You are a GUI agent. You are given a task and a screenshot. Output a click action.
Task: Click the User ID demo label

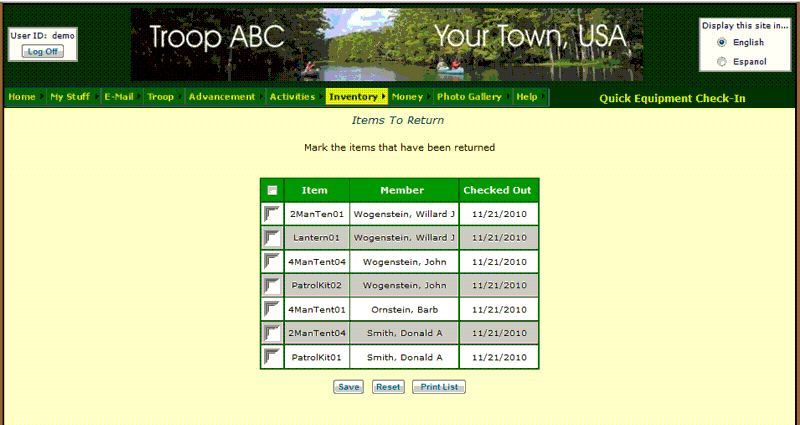pyautogui.click(x=42, y=36)
